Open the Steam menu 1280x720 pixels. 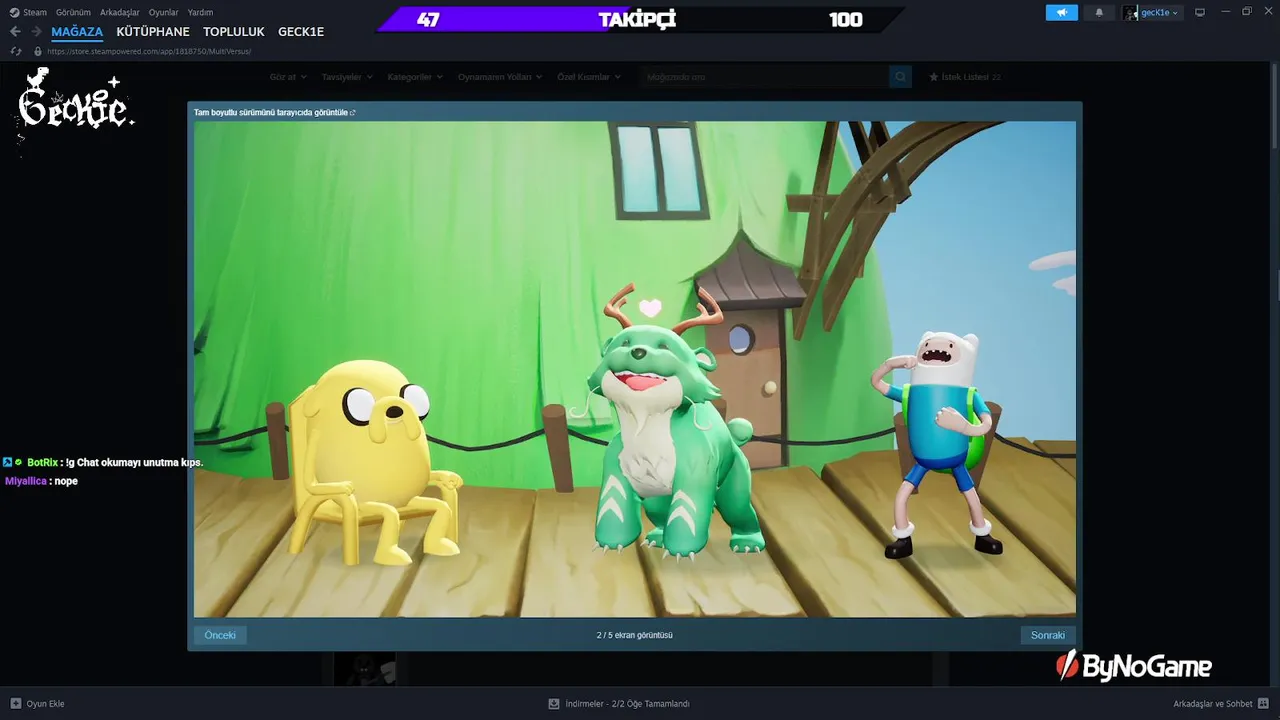pos(28,13)
